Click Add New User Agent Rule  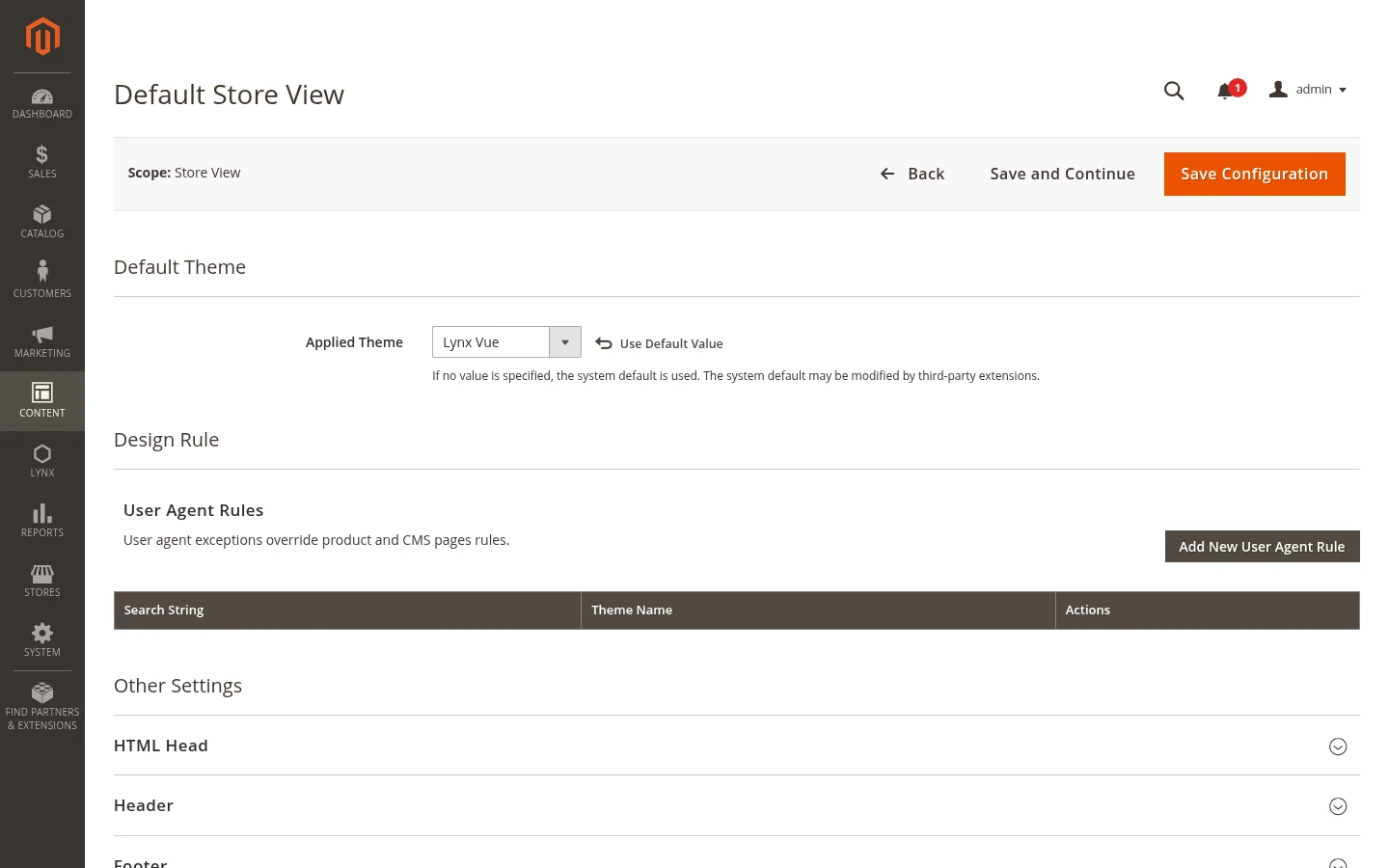click(1262, 547)
